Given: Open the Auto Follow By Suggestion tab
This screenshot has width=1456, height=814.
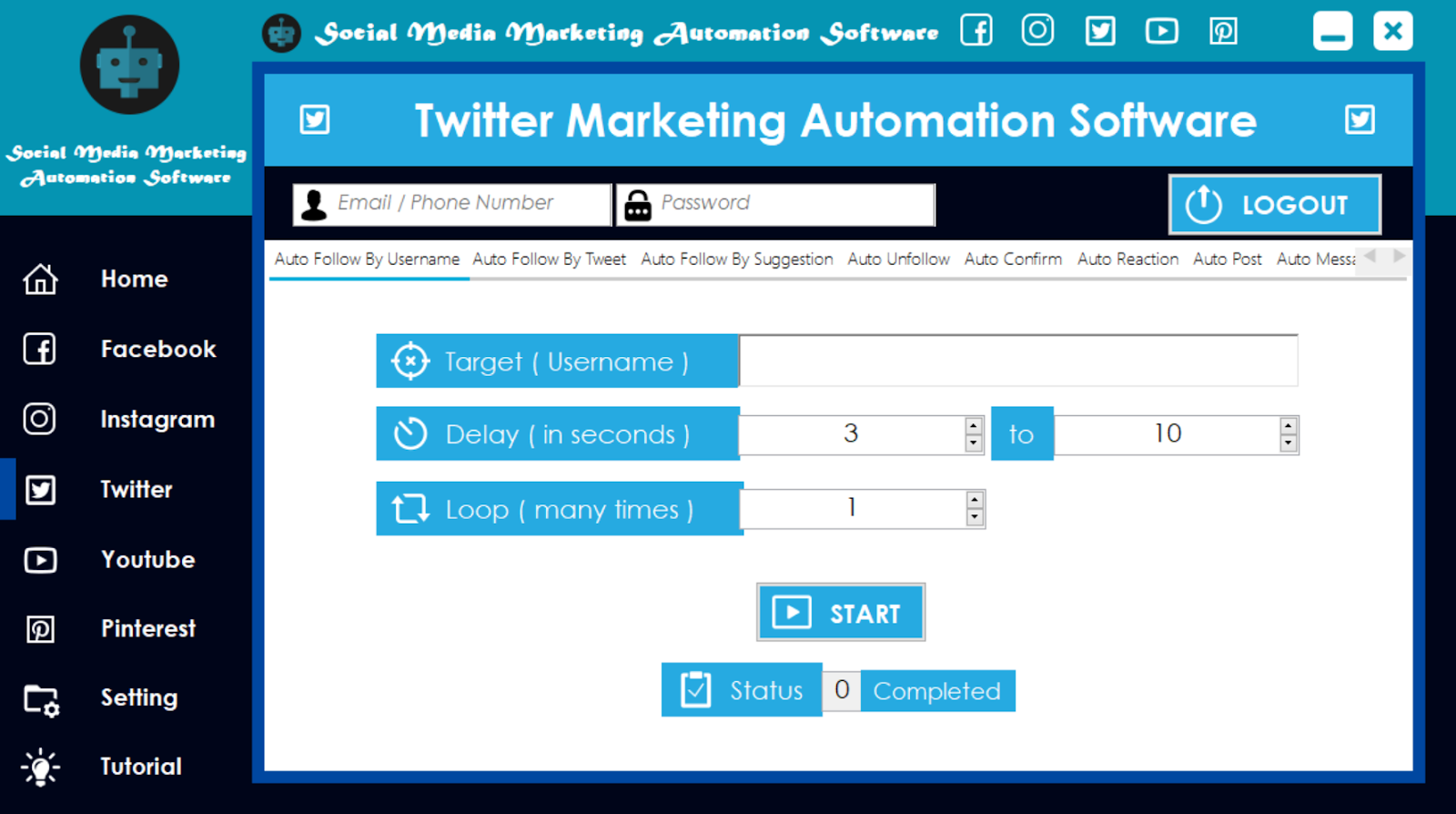Looking at the screenshot, I should [x=737, y=259].
